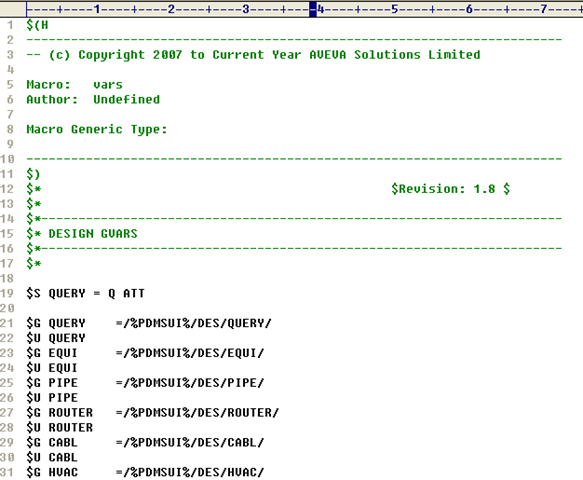Click line number 19 in the gutter

pyautogui.click(x=7, y=293)
